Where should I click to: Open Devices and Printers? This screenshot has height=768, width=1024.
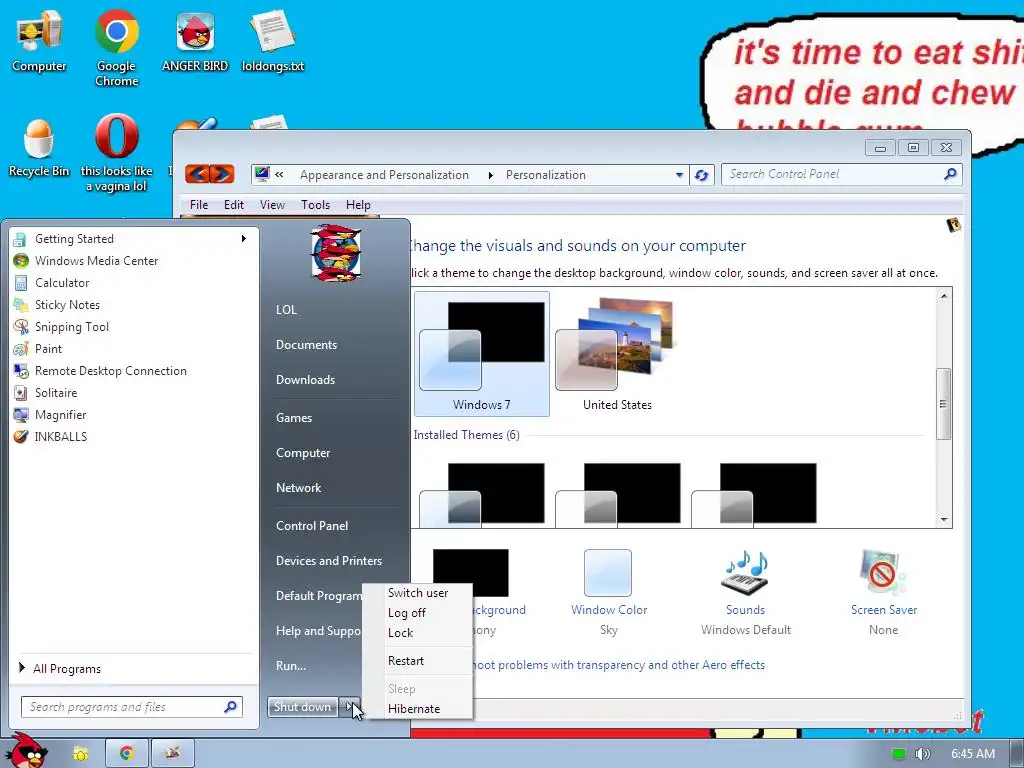tap(328, 560)
